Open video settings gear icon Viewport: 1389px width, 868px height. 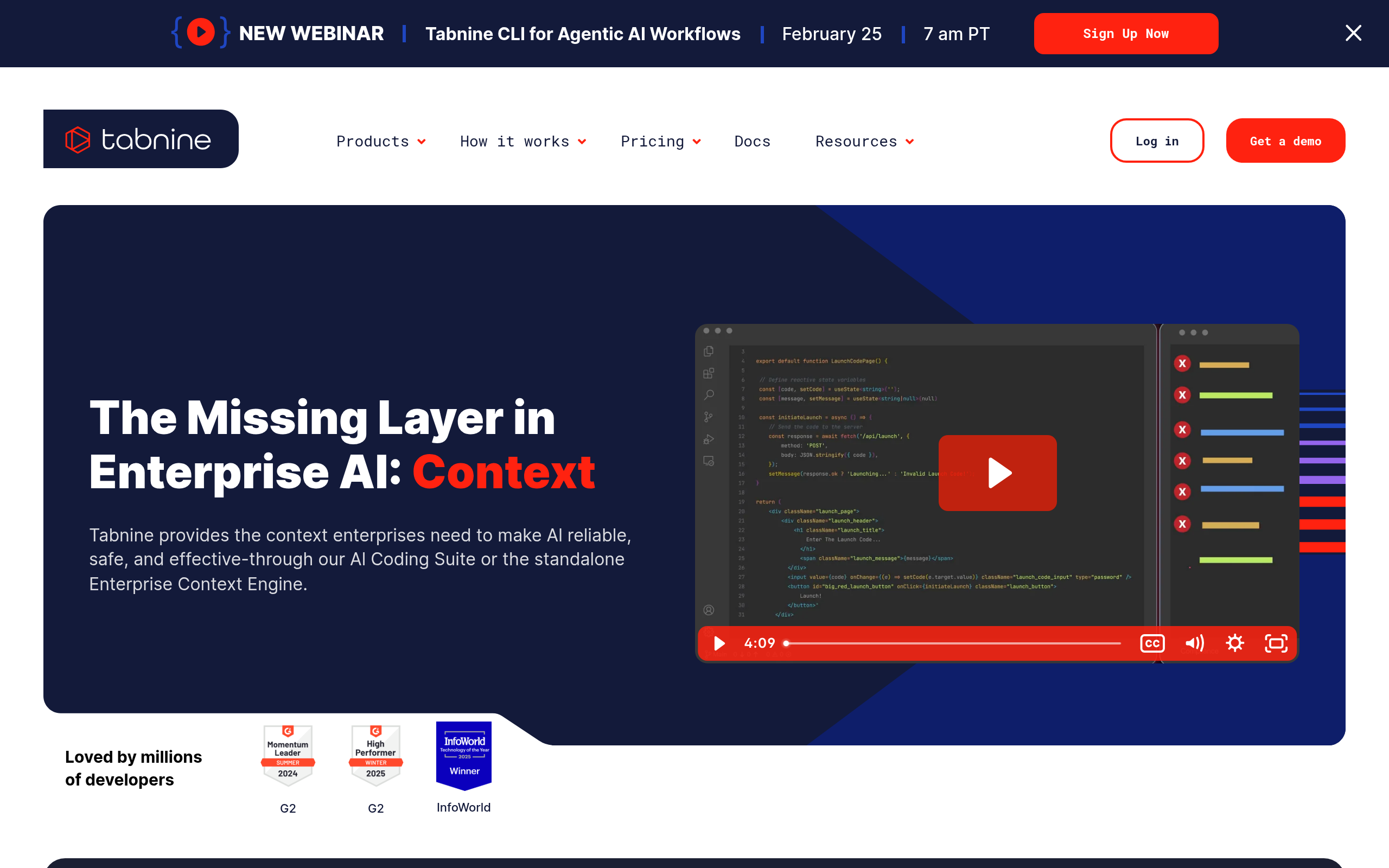(1234, 643)
